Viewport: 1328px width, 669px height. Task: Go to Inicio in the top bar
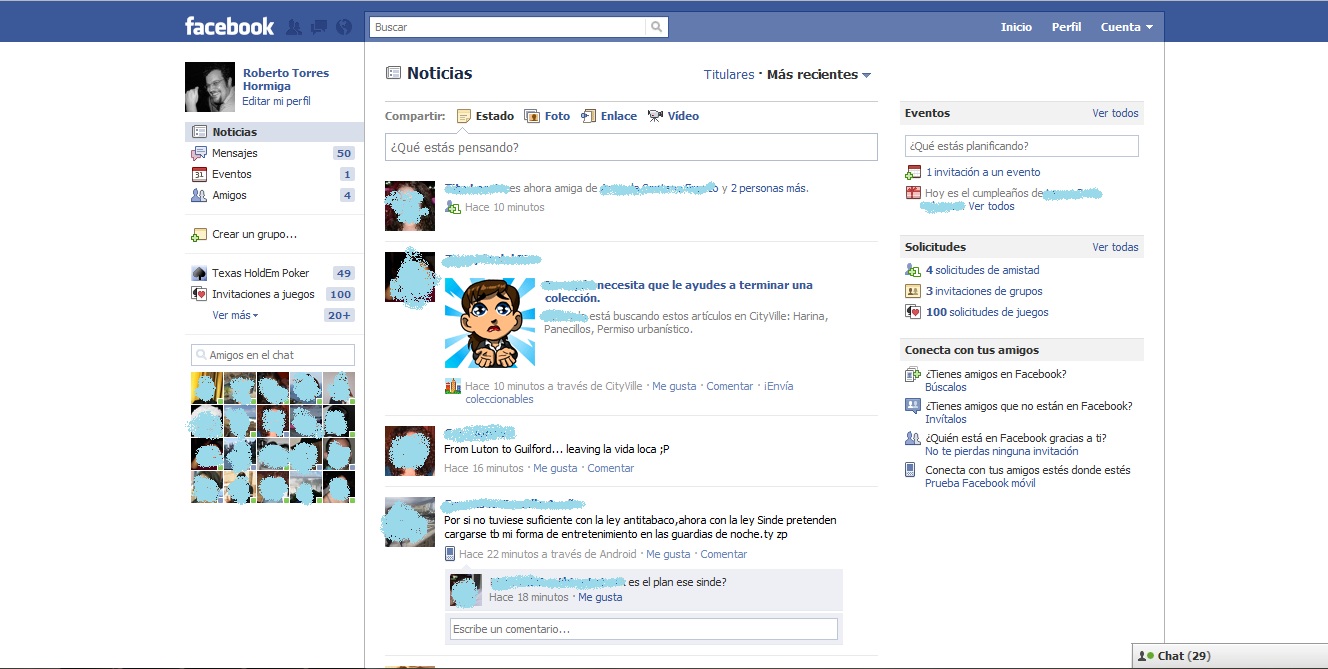(1016, 27)
